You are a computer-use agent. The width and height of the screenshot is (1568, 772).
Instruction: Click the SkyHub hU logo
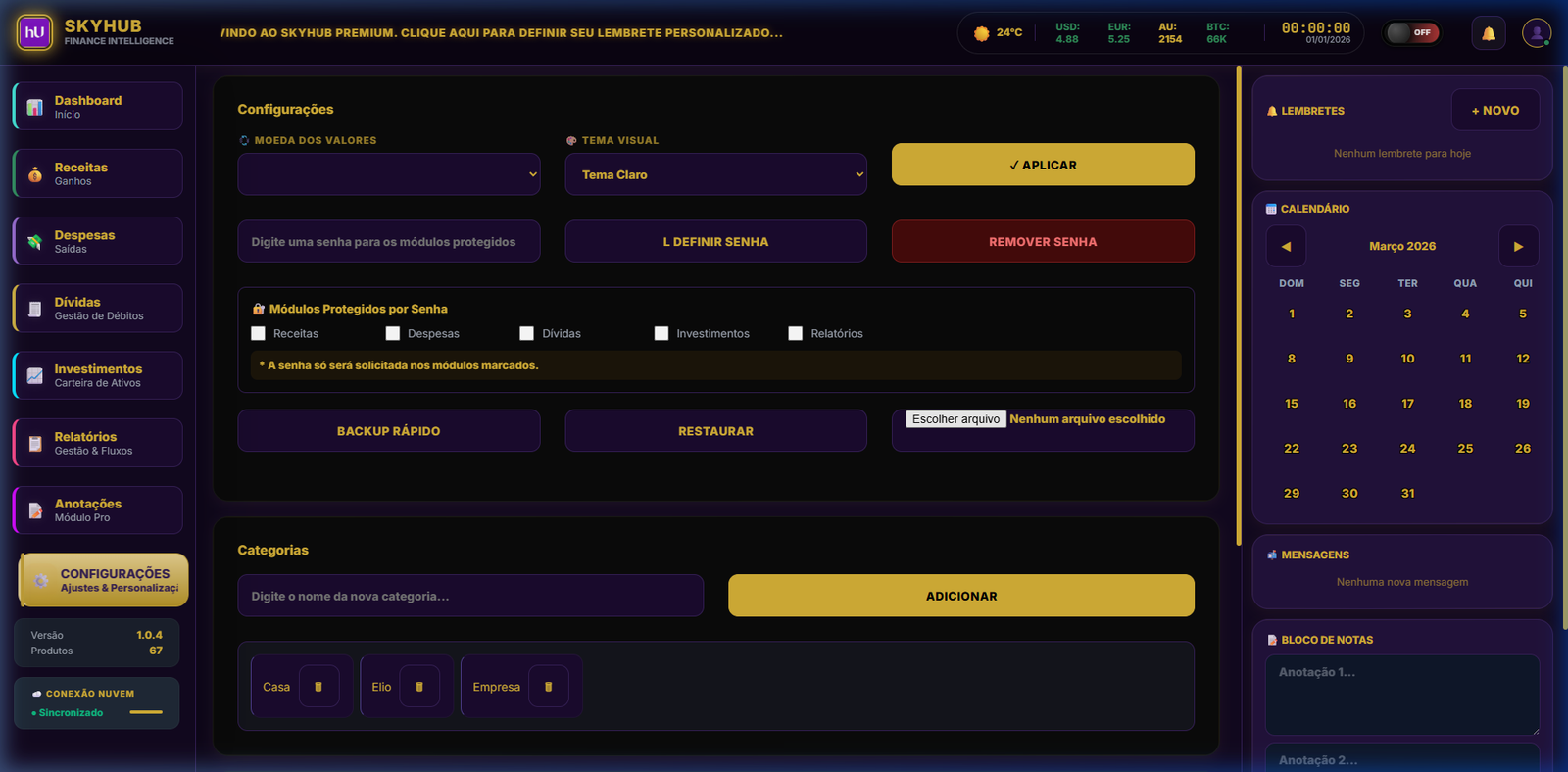35,32
